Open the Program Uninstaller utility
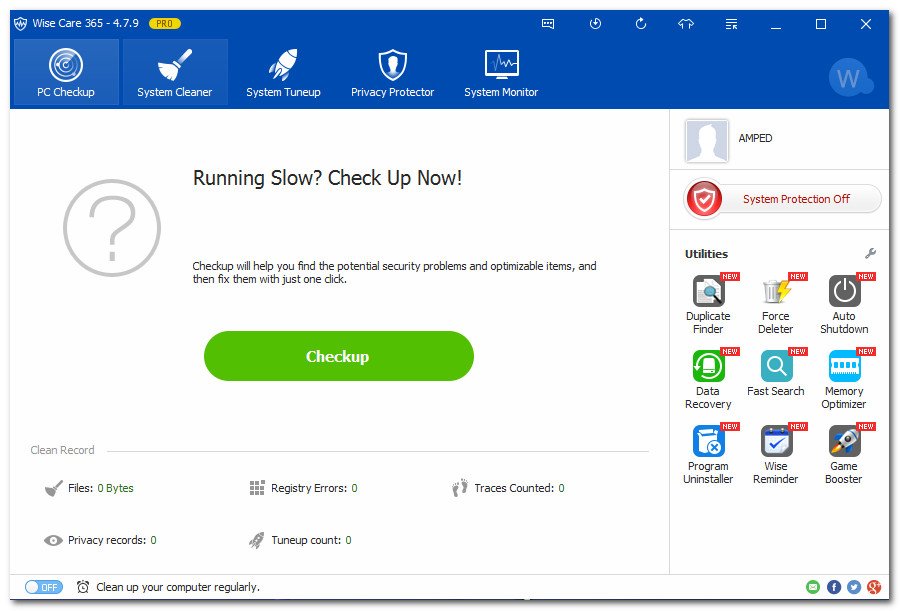The height and width of the screenshot is (611, 900). pos(708,454)
